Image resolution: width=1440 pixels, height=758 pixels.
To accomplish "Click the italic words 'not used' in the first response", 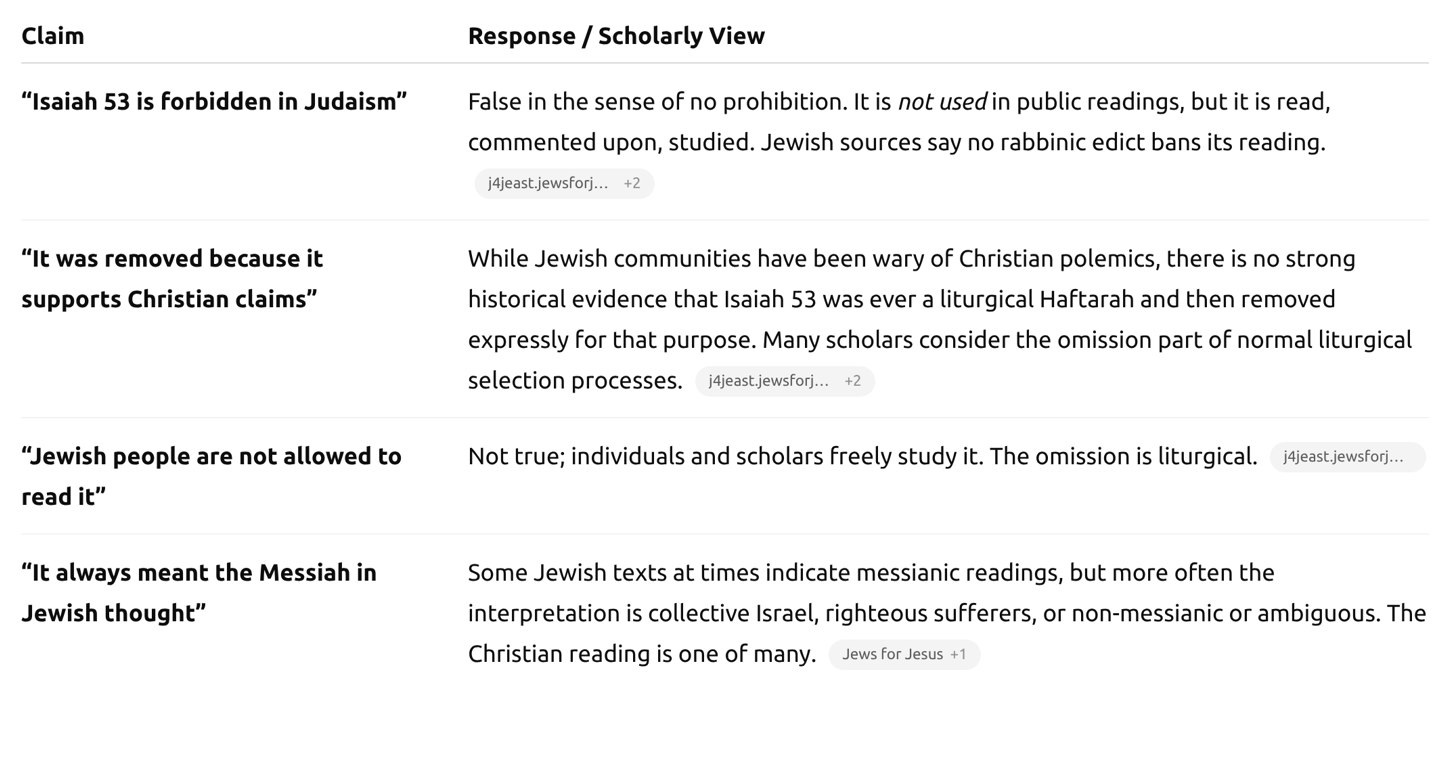I will click(x=942, y=102).
